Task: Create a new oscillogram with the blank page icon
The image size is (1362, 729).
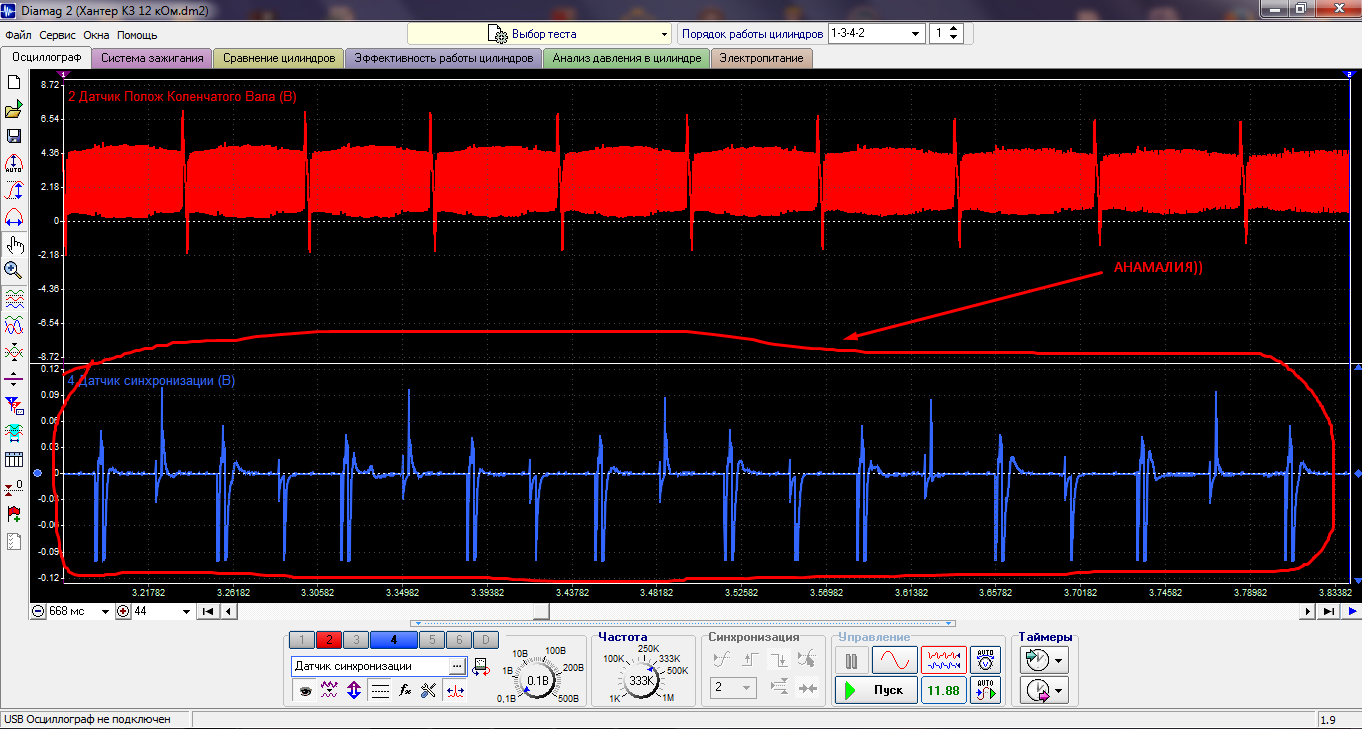Action: pos(14,83)
